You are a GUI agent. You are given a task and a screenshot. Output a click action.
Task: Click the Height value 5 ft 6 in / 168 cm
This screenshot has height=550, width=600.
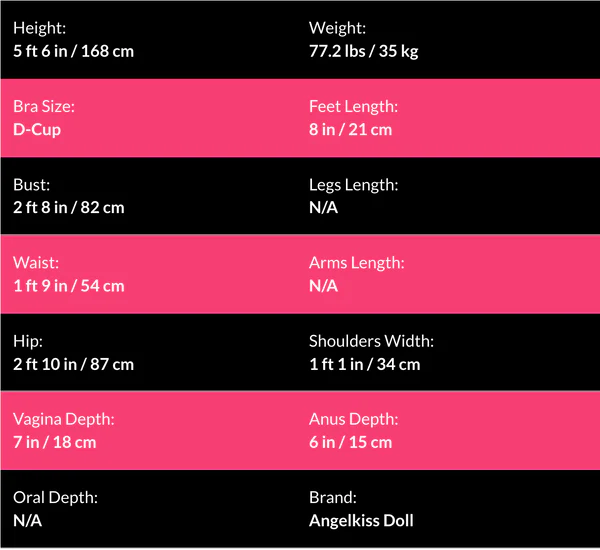73,51
